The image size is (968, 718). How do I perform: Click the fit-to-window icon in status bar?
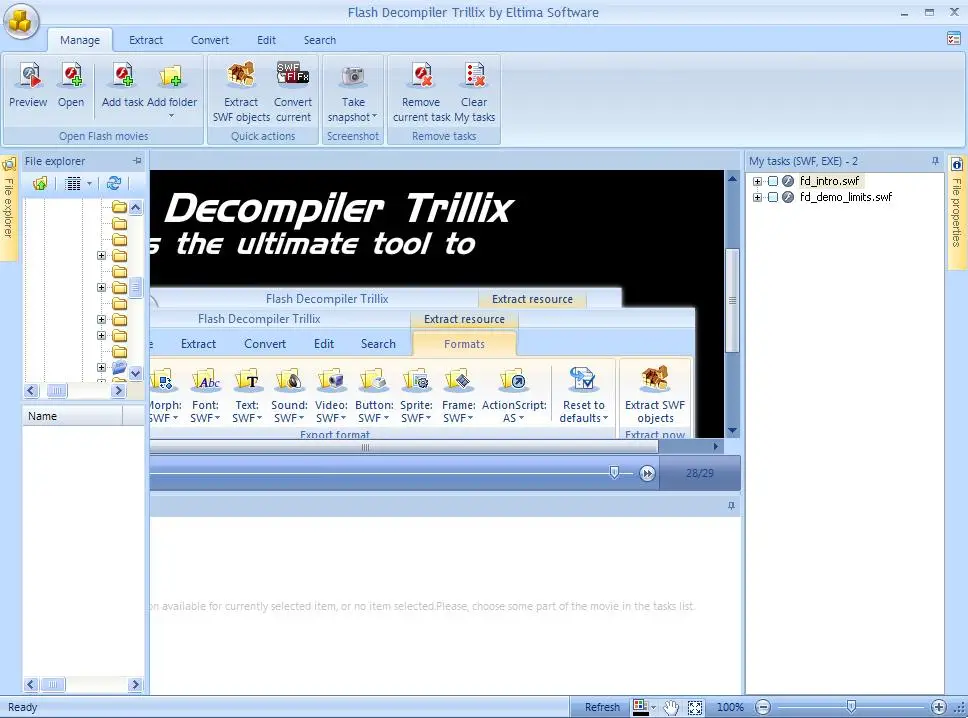tap(695, 708)
